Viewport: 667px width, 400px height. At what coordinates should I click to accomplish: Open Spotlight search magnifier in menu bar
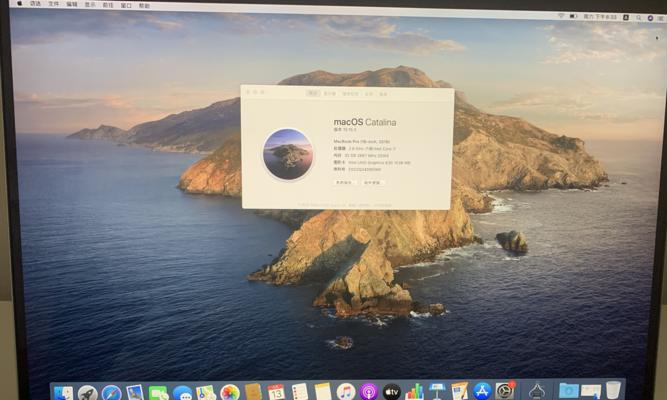(x=638, y=17)
